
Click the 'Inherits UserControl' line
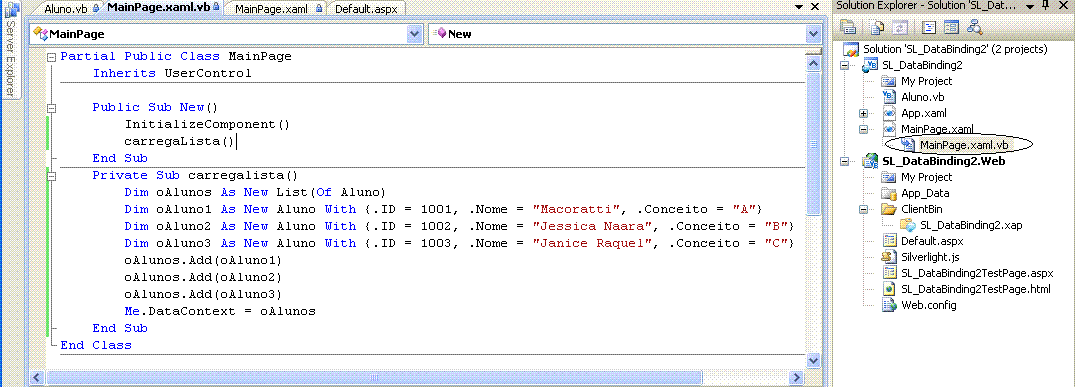(x=173, y=73)
